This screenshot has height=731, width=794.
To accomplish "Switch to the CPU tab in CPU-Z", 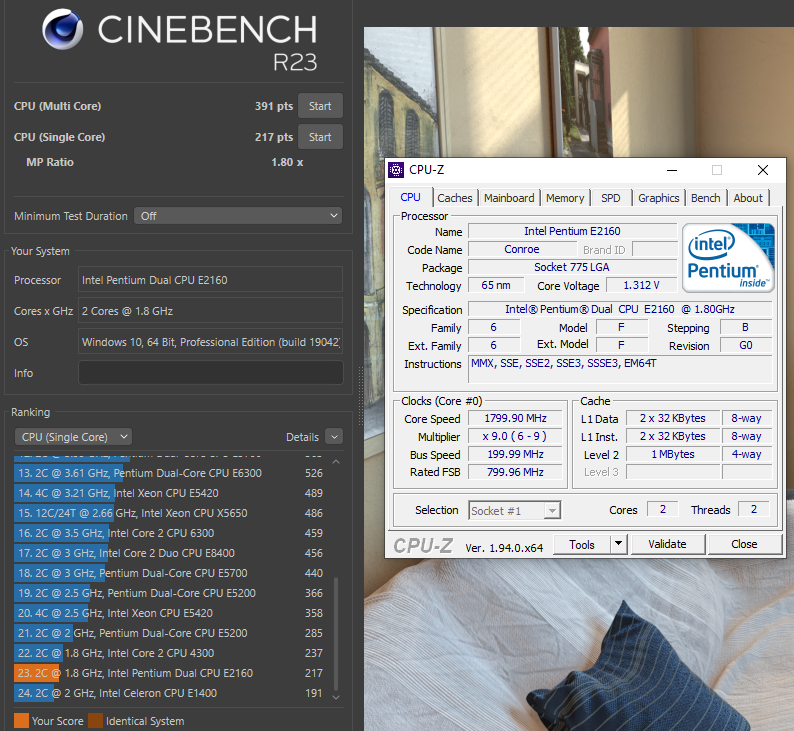I will pyautogui.click(x=410, y=197).
